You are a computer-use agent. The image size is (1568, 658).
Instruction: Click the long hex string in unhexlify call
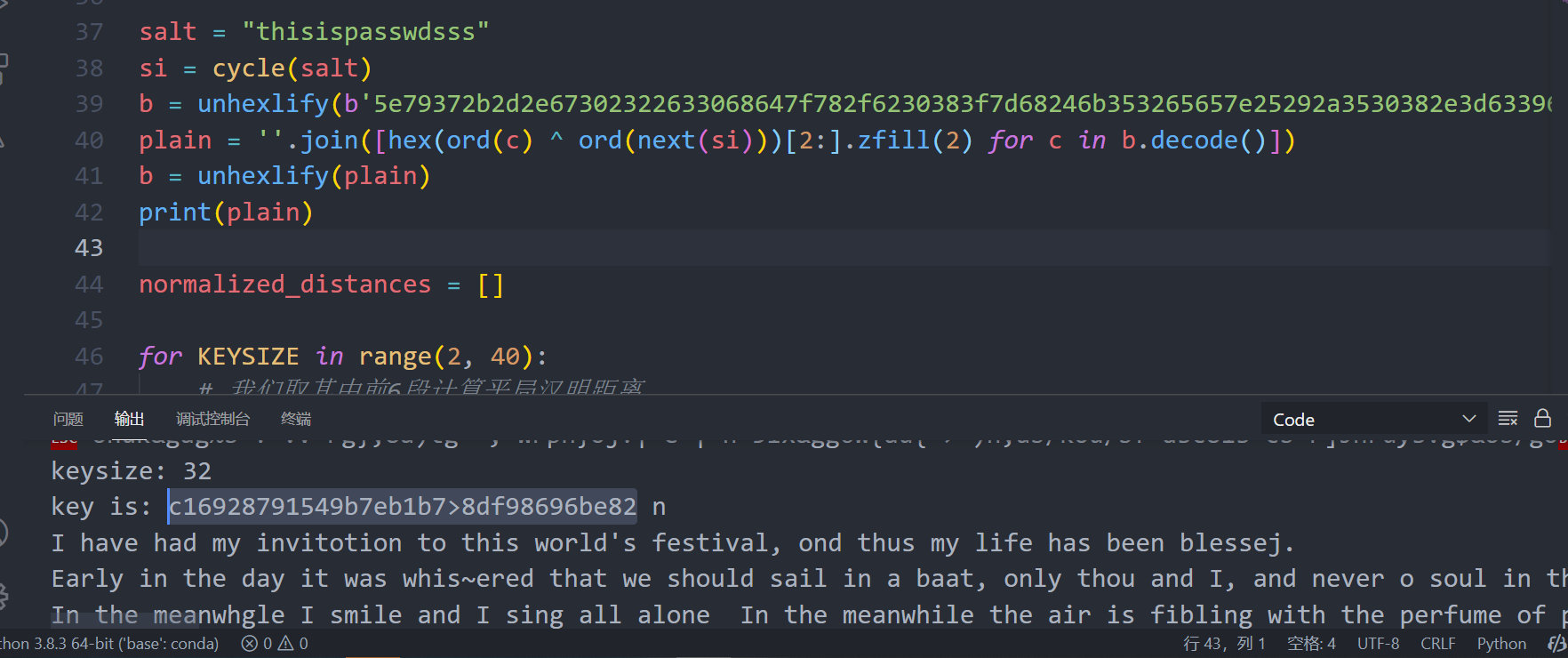coord(963,104)
